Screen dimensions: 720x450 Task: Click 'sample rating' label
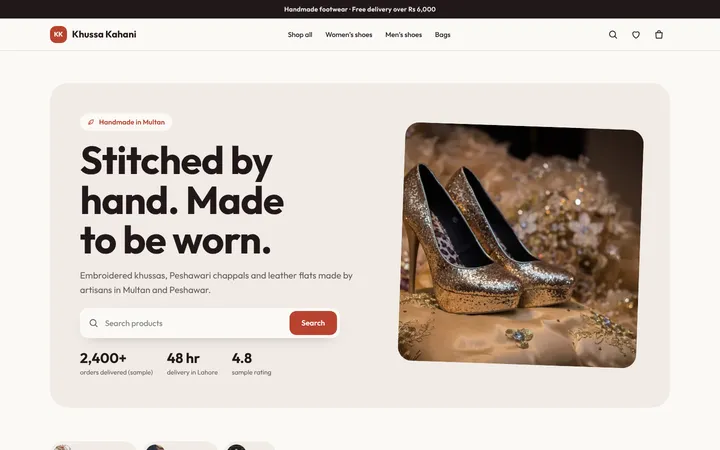[252, 372]
